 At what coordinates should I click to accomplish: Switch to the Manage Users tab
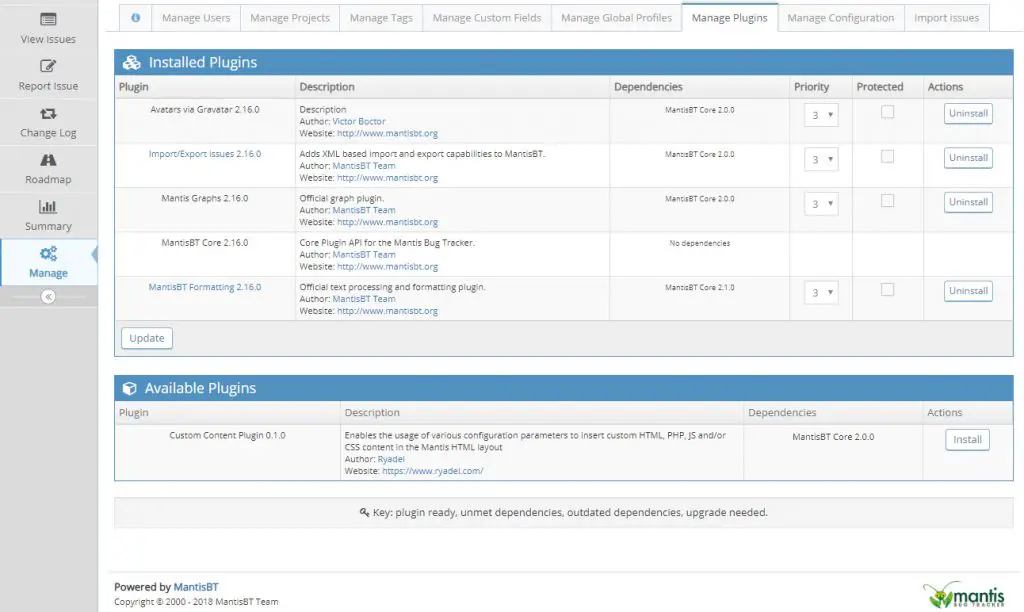[196, 17]
